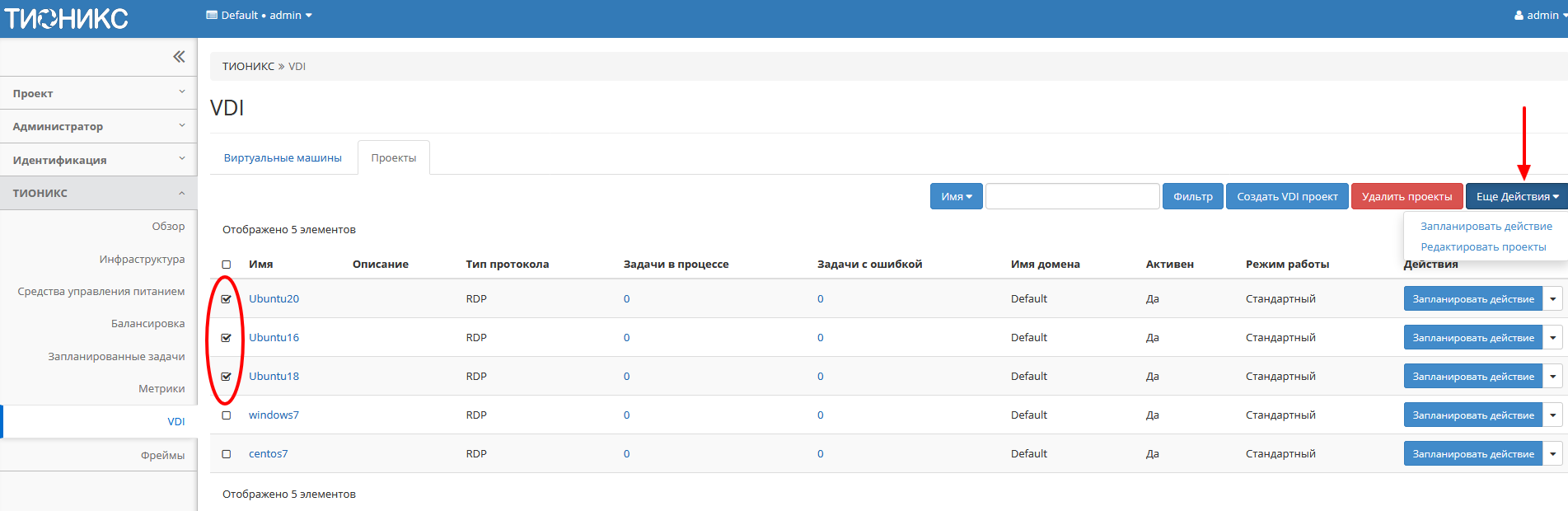The width and height of the screenshot is (1568, 511).
Task: Uncheck the Ubuntu20 project checkbox
Action: [227, 299]
